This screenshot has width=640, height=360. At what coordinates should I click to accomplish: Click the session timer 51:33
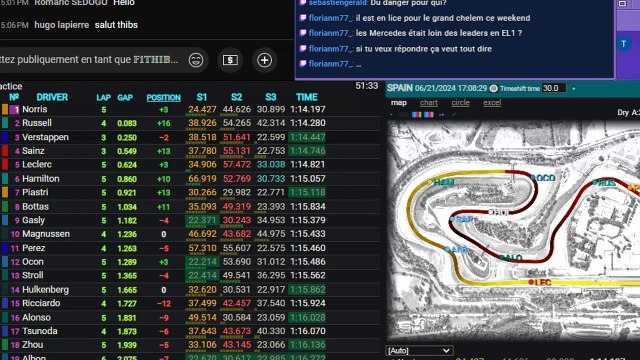[367, 86]
